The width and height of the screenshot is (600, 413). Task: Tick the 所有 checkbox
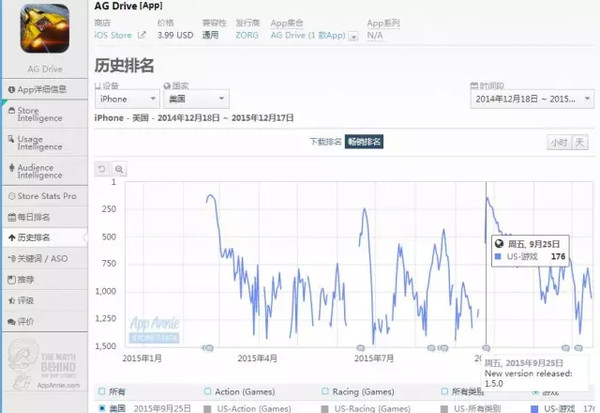tap(101, 391)
